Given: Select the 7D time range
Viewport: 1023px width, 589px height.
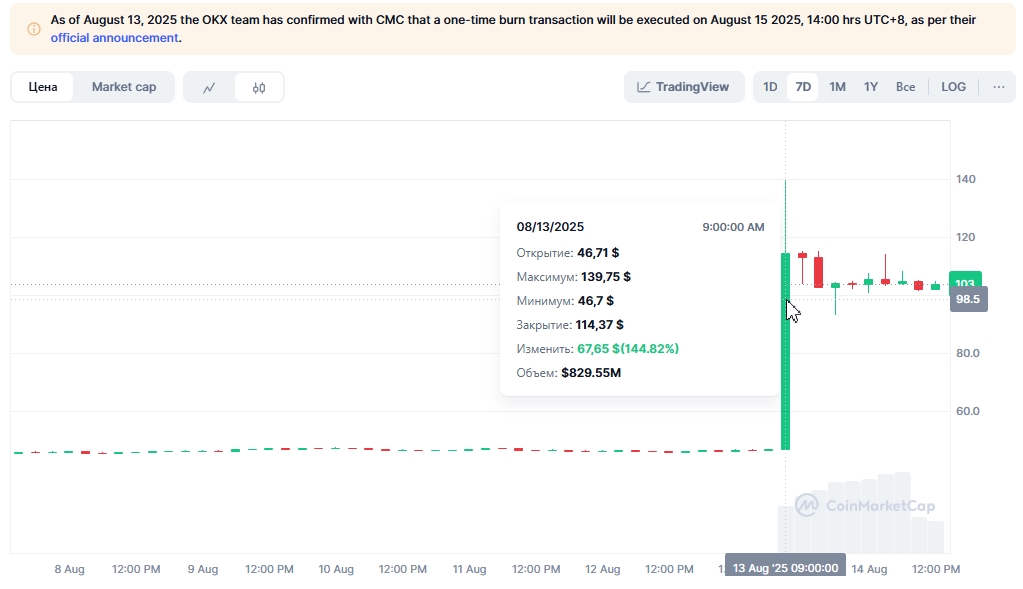Looking at the screenshot, I should coord(803,87).
